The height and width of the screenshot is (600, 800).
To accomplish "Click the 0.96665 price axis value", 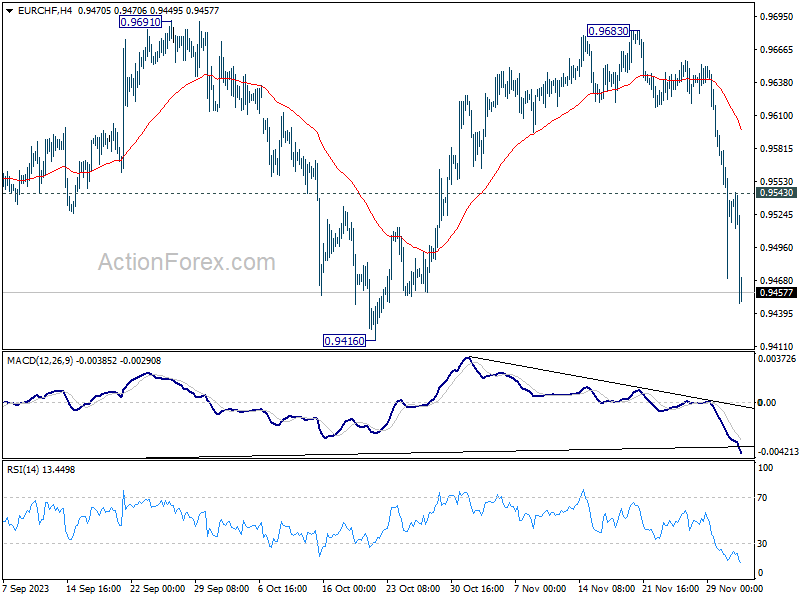I will click(x=777, y=49).
